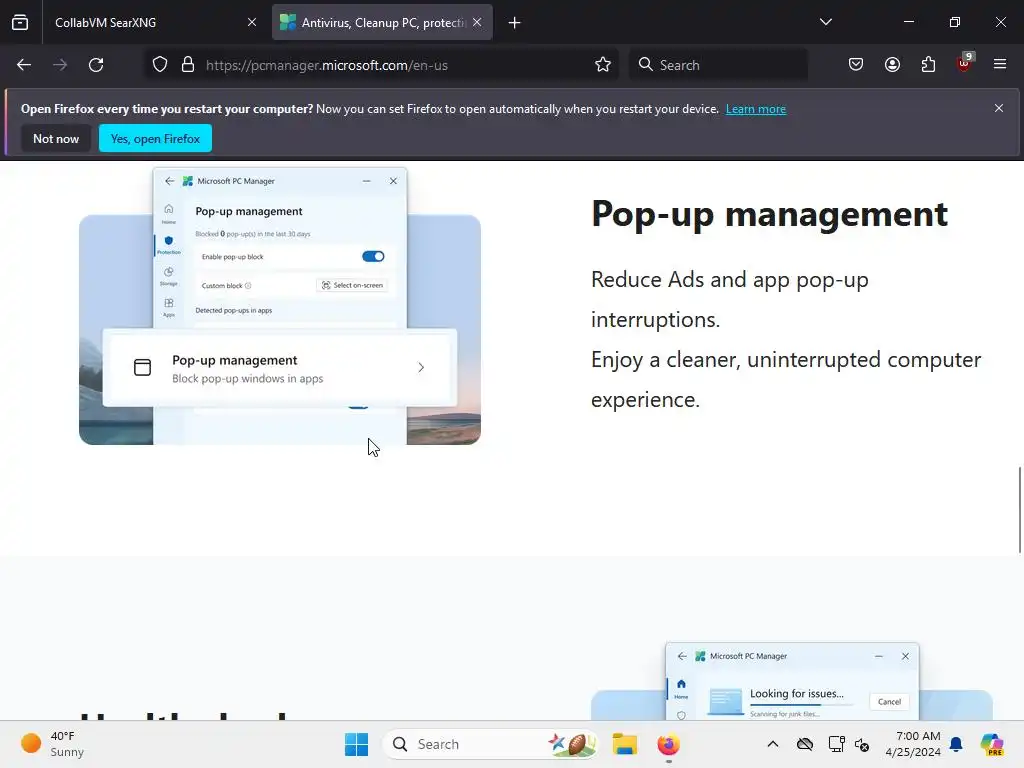Screen dimensions: 1024x768
Task: Click 'Detected pop-ups in apps' label
Action: pos(234,310)
